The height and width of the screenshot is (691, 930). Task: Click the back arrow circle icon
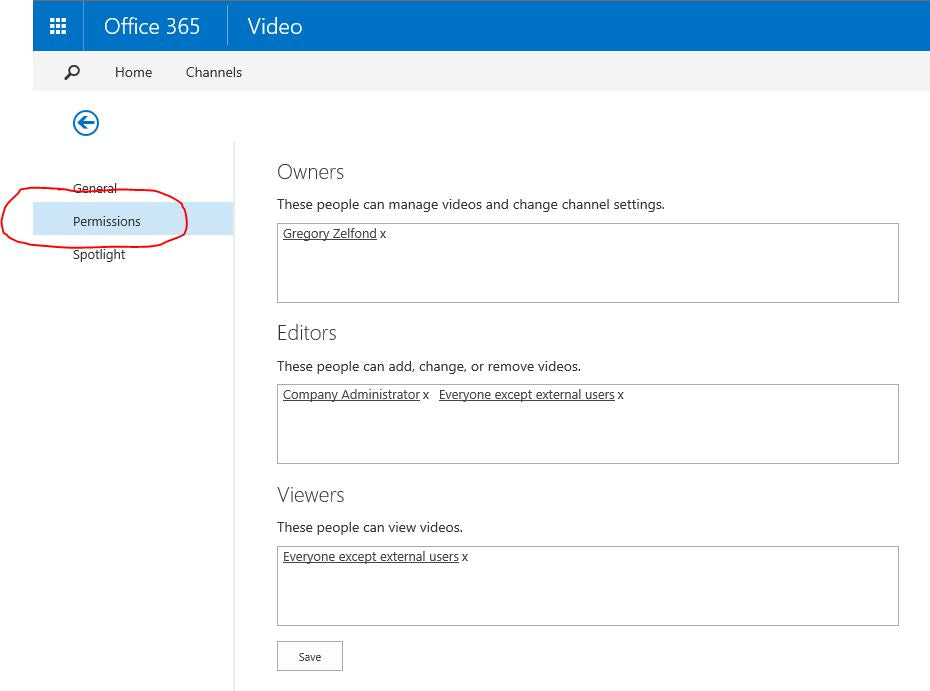click(86, 122)
